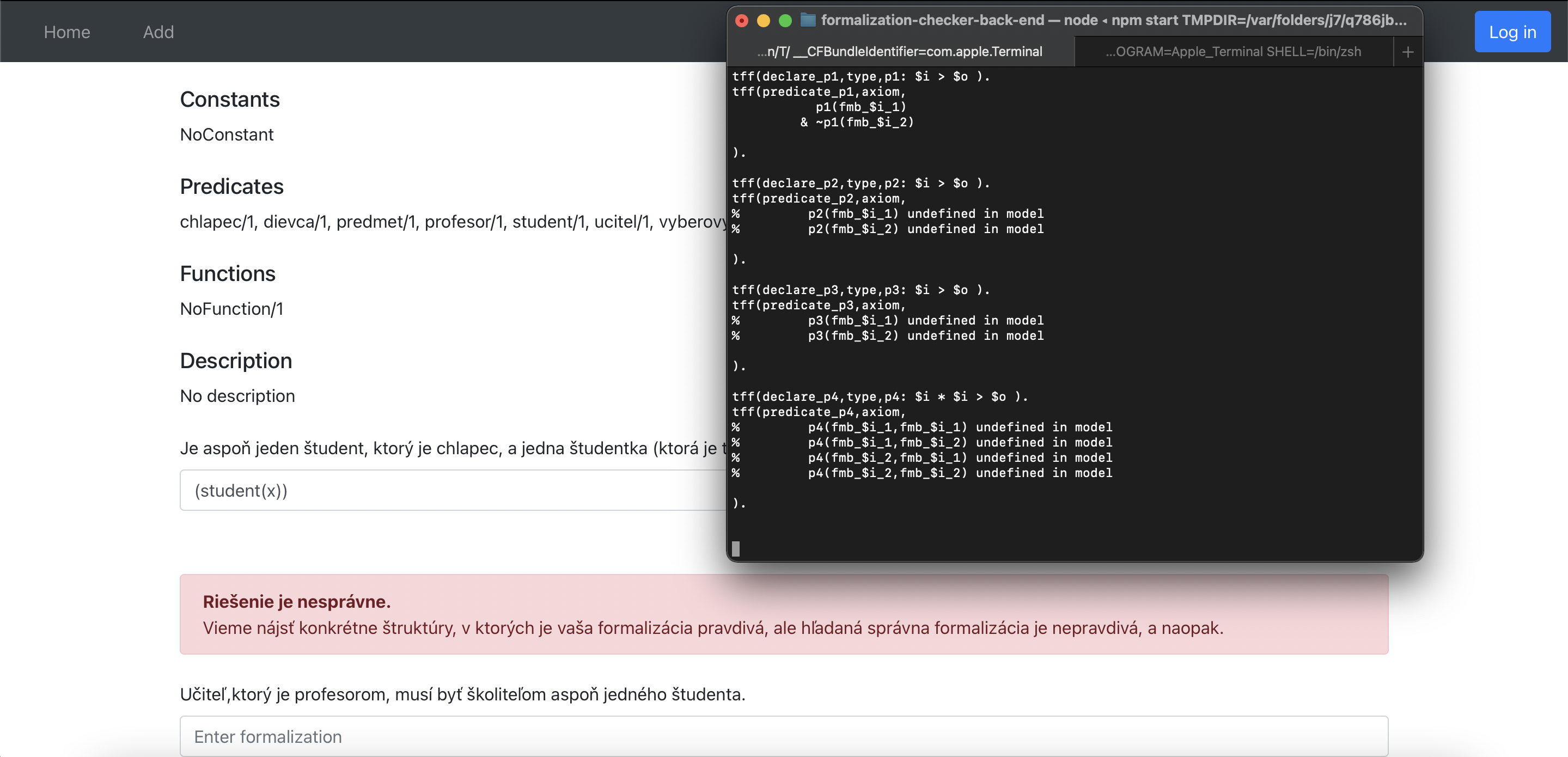Close the Terminal window with red button
1568x757 pixels.
coord(741,21)
